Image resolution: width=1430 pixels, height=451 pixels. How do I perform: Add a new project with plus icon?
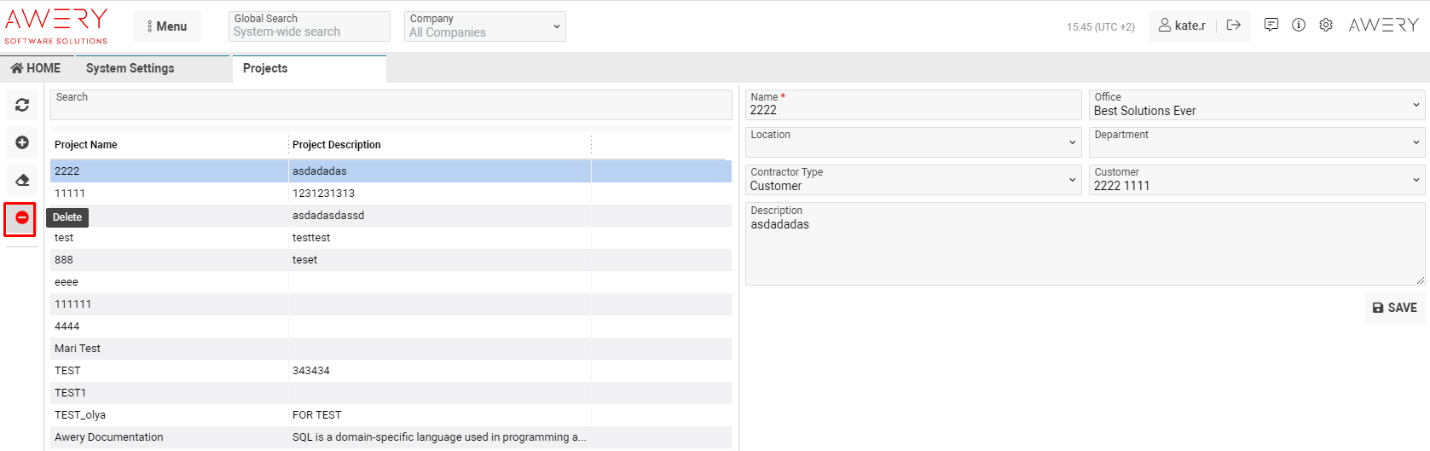[x=21, y=143]
